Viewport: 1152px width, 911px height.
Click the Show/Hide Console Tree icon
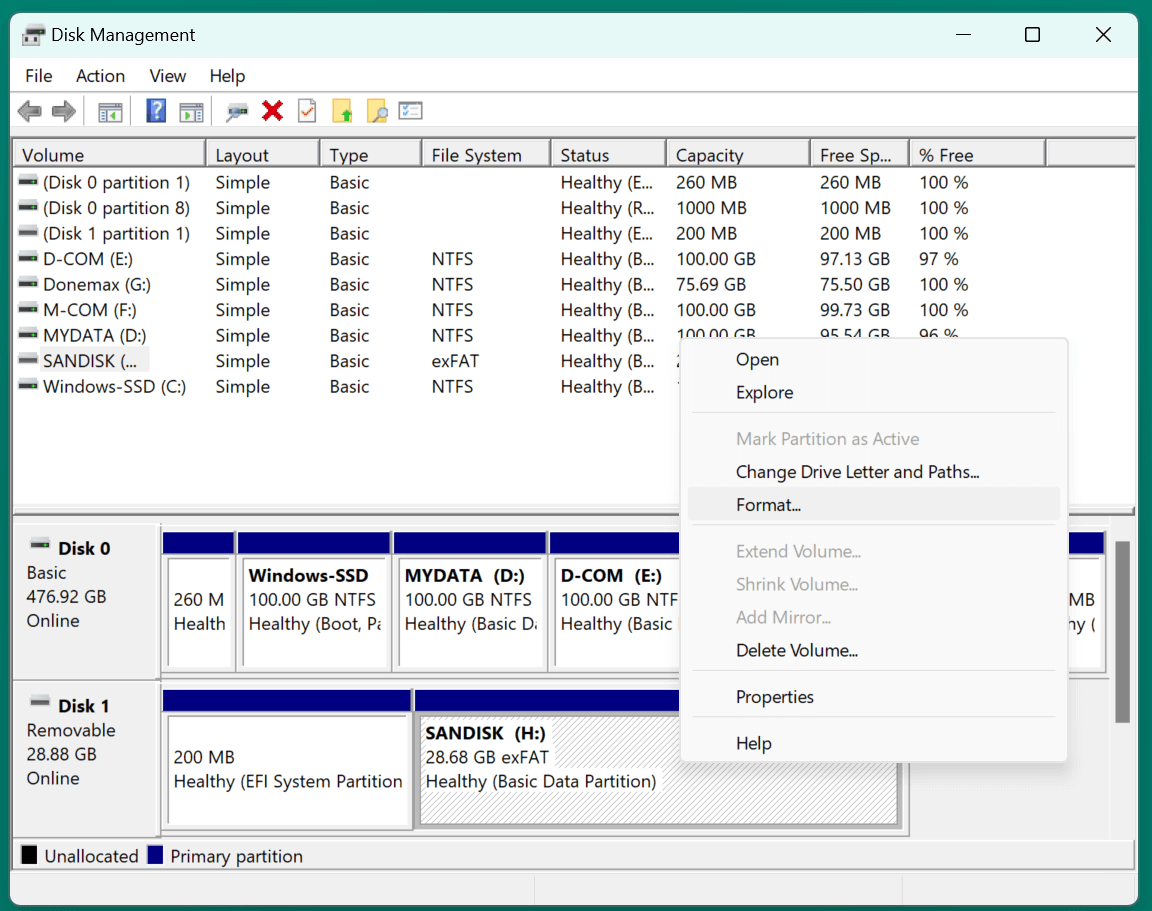coord(110,111)
